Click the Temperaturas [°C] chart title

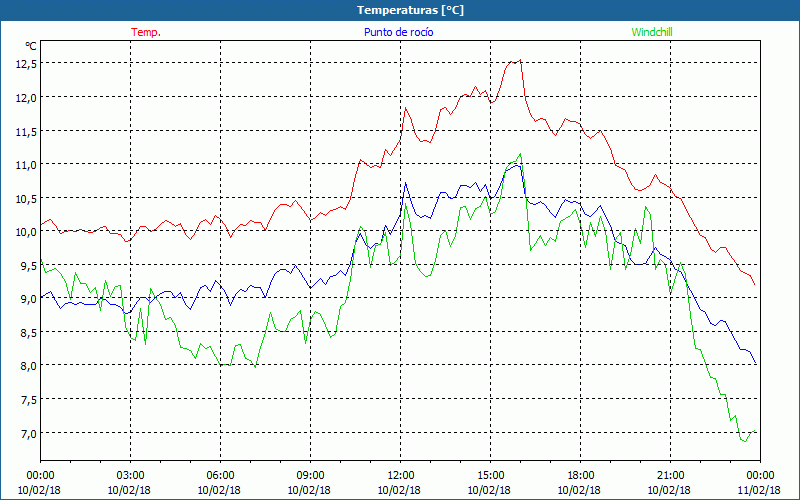[410, 10]
